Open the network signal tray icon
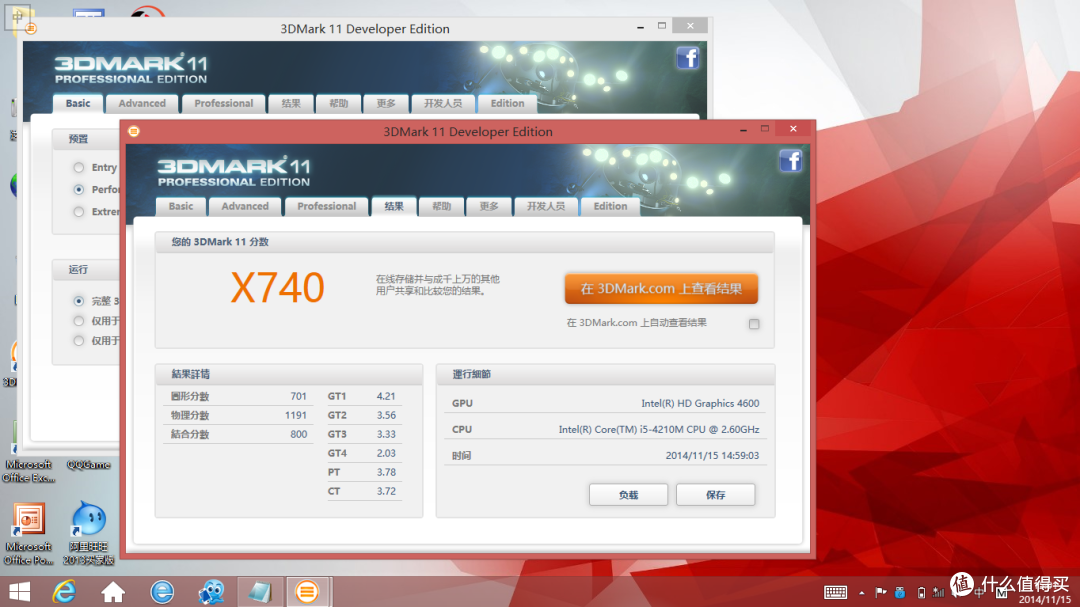This screenshot has height=607, width=1080. 938,593
